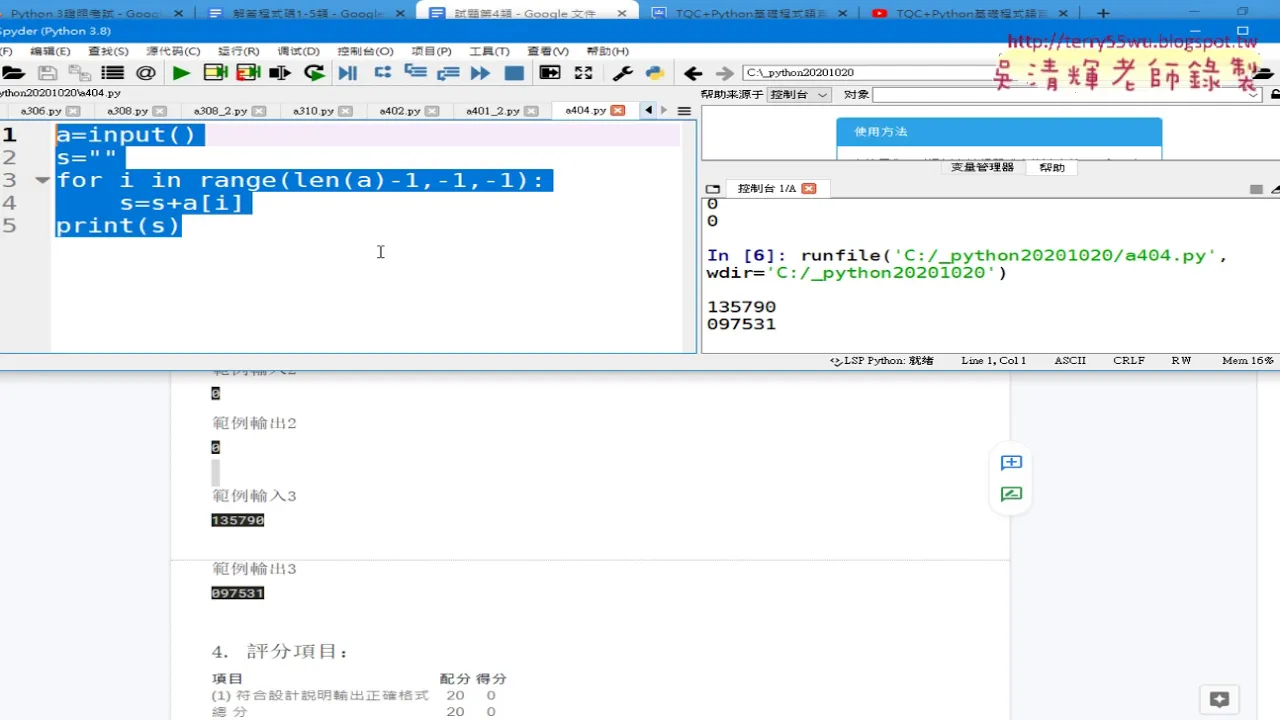This screenshot has width=1280, height=720.
Task: Suggest edits icon in Google Docs margin
Action: [x=1011, y=494]
